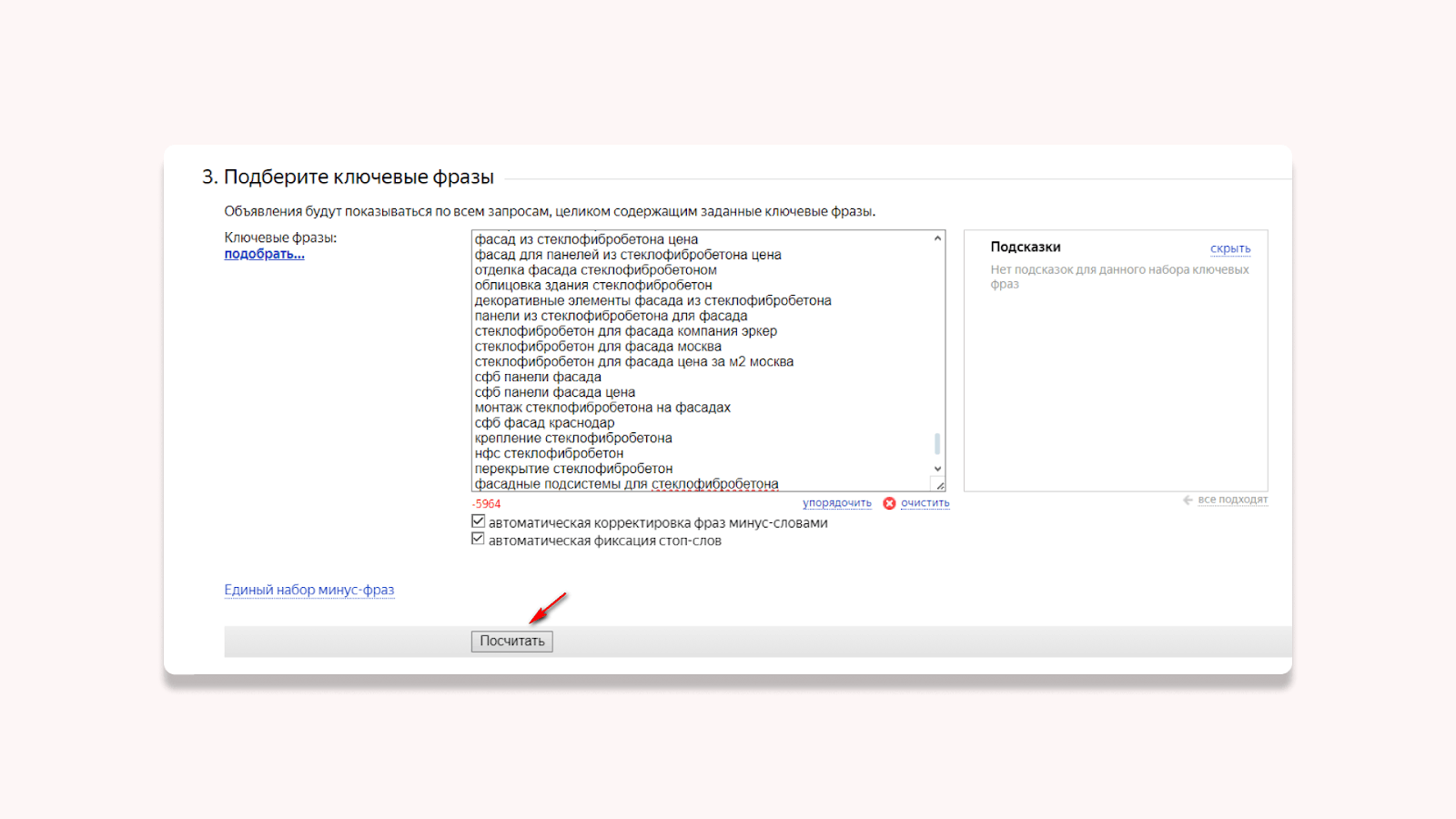
Task: Click the очистить link
Action: [925, 503]
